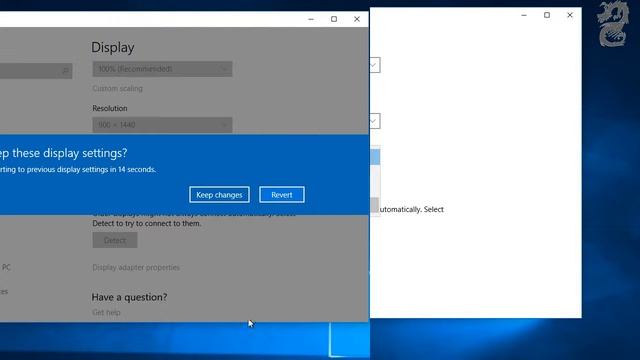This screenshot has height=360, width=640.
Task: Click the Display page heading
Action: coord(113,47)
